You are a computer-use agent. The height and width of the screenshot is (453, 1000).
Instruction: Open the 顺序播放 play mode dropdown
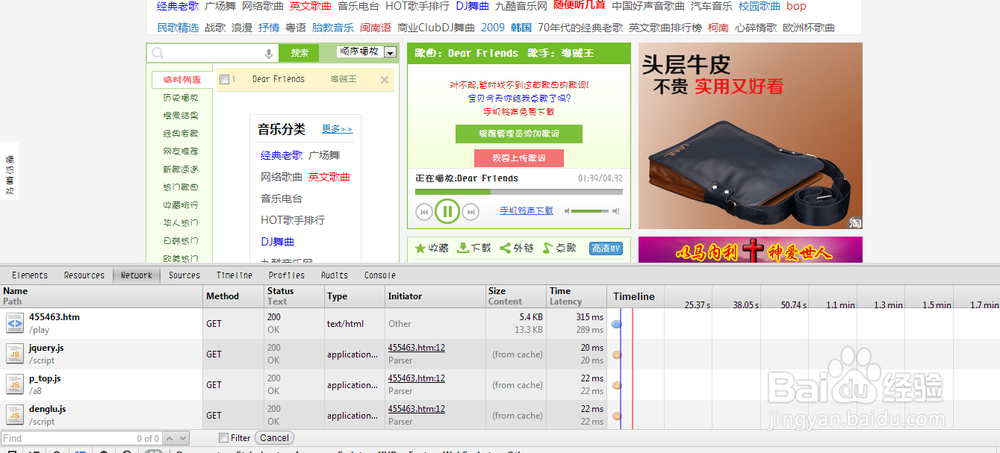(x=366, y=52)
